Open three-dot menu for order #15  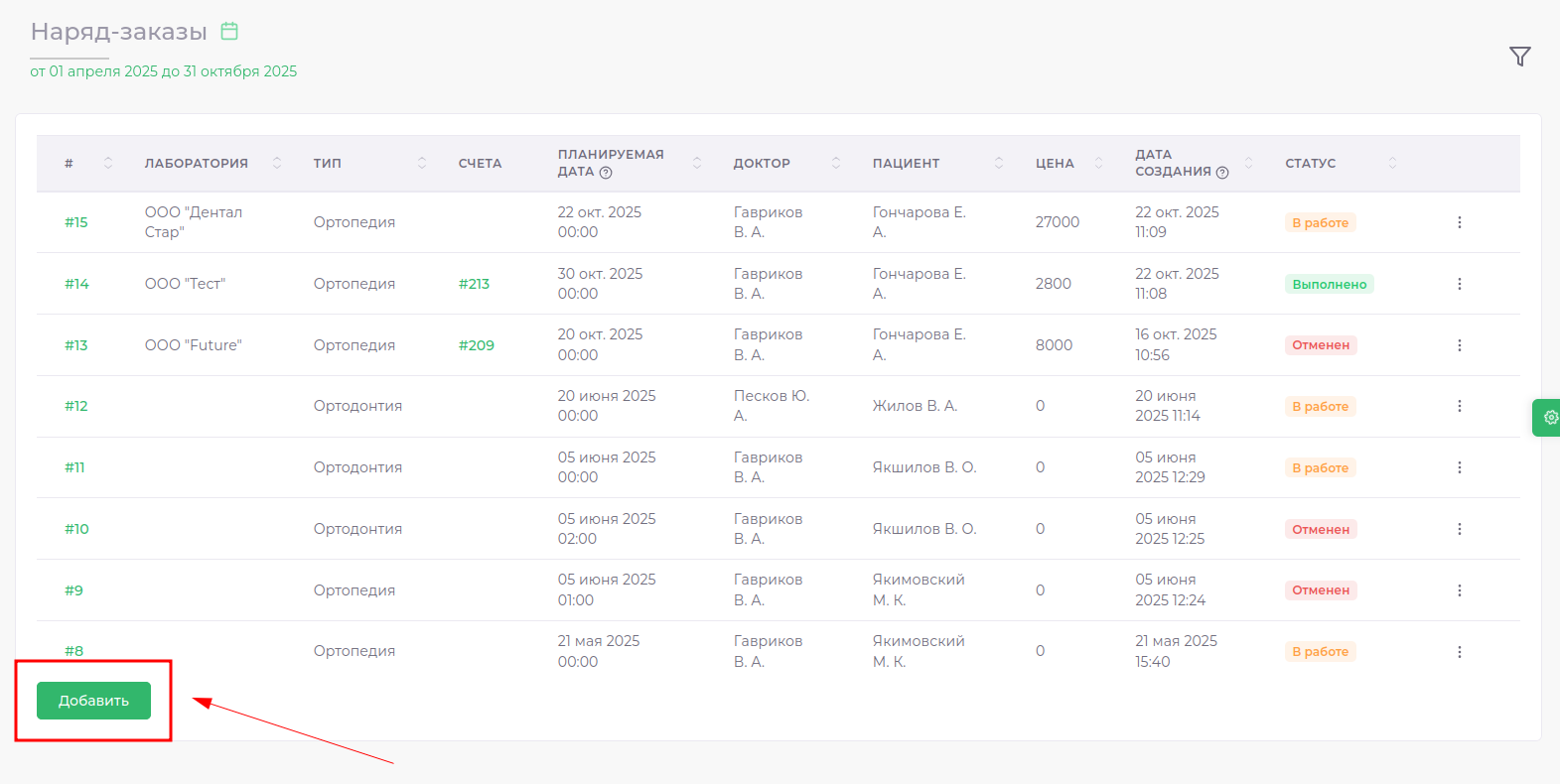[1459, 222]
